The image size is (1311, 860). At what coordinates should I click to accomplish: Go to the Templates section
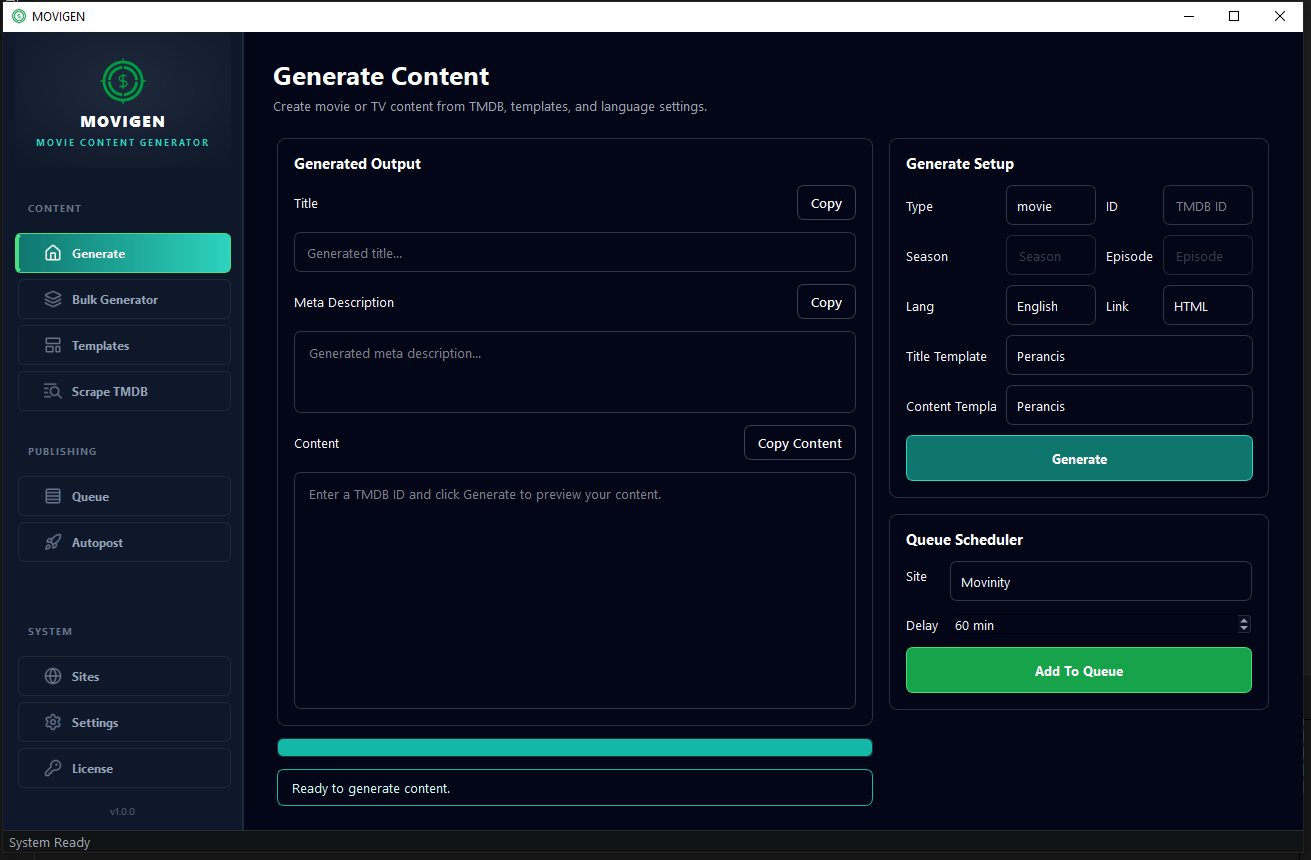[x=124, y=346]
